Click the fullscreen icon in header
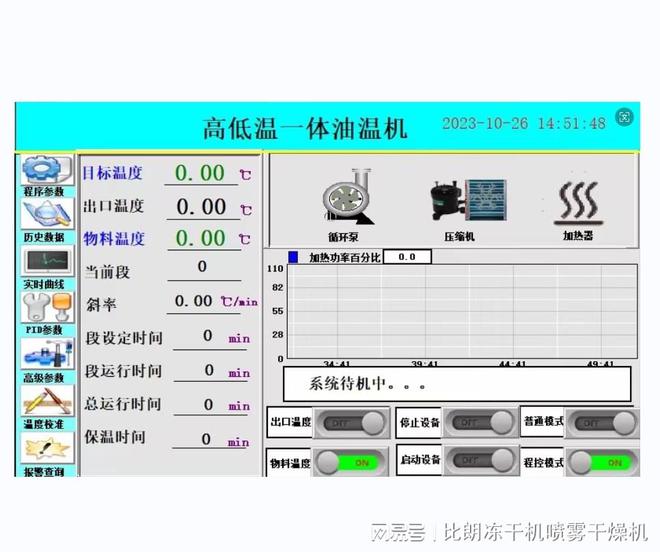Image resolution: width=660 pixels, height=552 pixels. pos(624,117)
